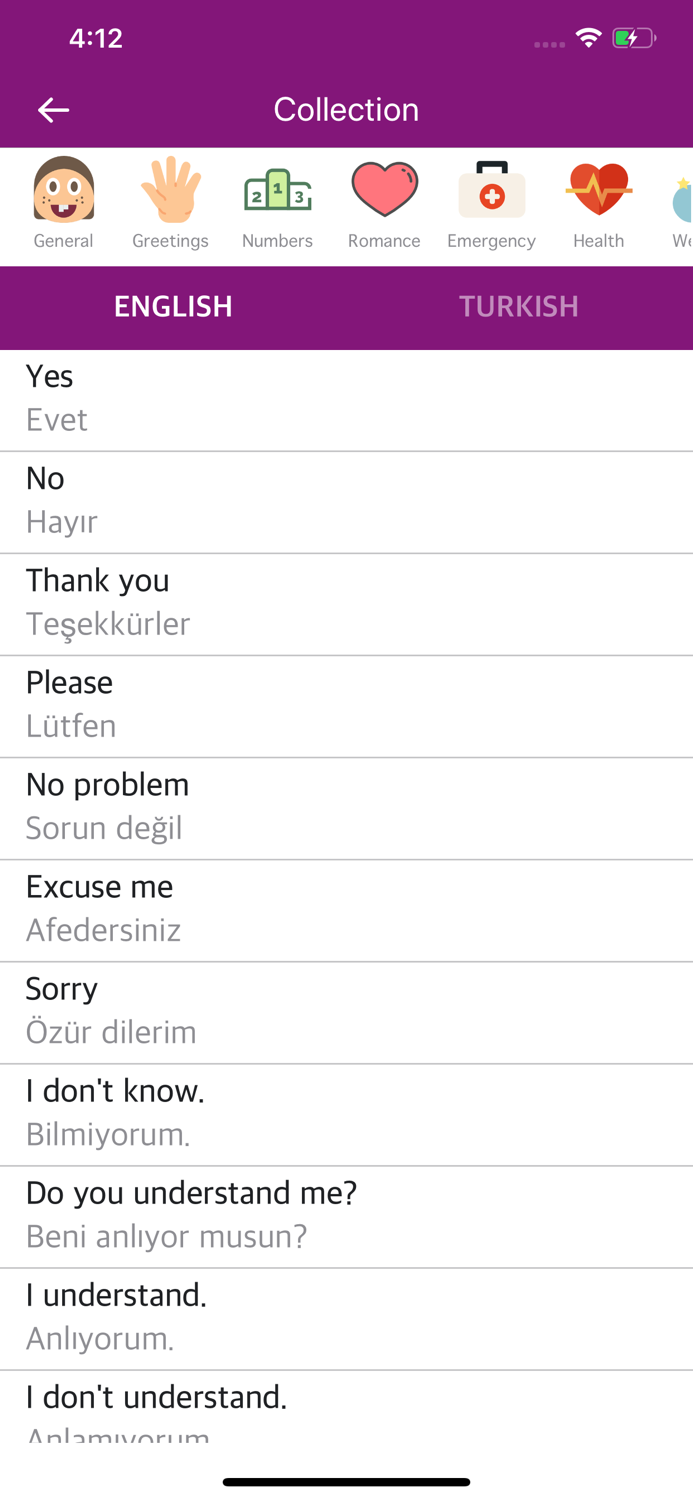Select the 'Sorry' phrase
Image resolution: width=693 pixels, height=1500 pixels.
pyautogui.click(x=346, y=1010)
